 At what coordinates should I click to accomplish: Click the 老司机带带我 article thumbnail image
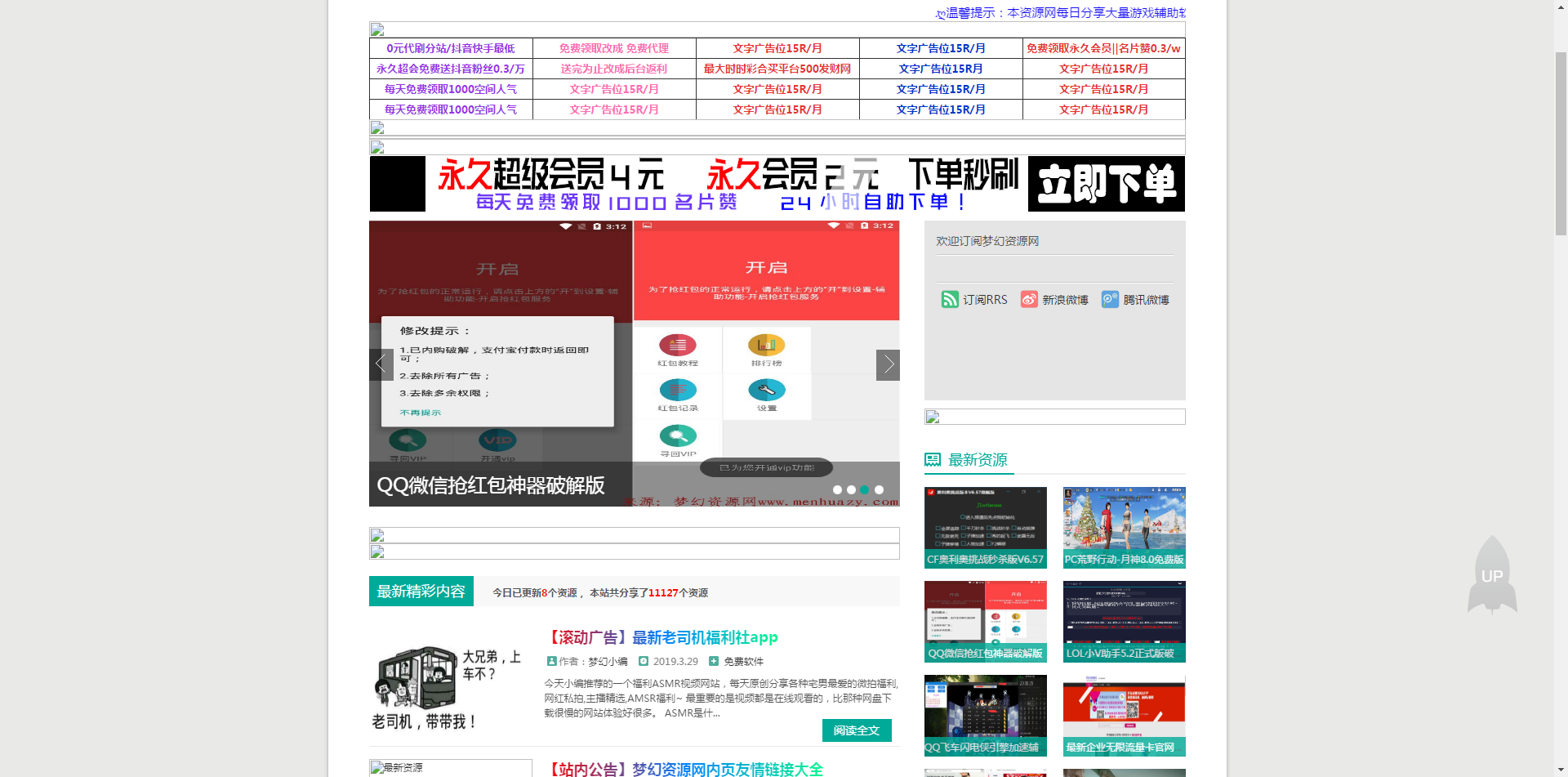450,688
